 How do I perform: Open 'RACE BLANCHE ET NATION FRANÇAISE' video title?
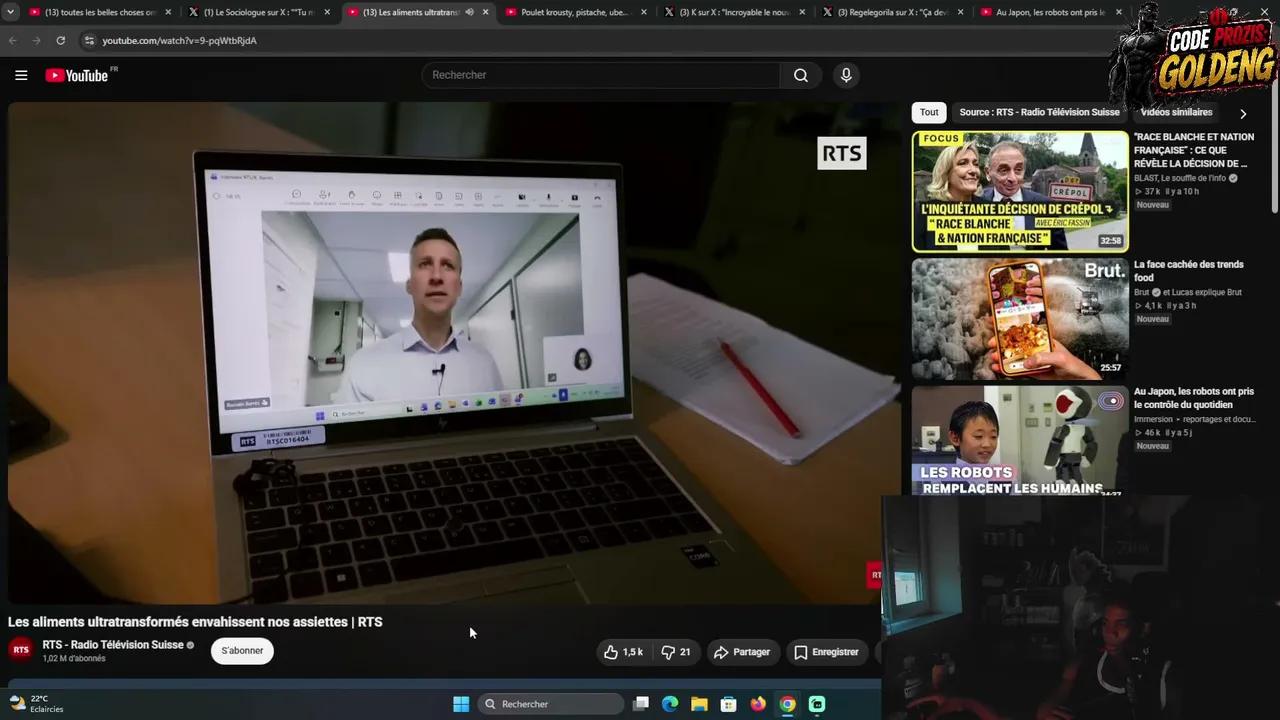[x=1193, y=150]
